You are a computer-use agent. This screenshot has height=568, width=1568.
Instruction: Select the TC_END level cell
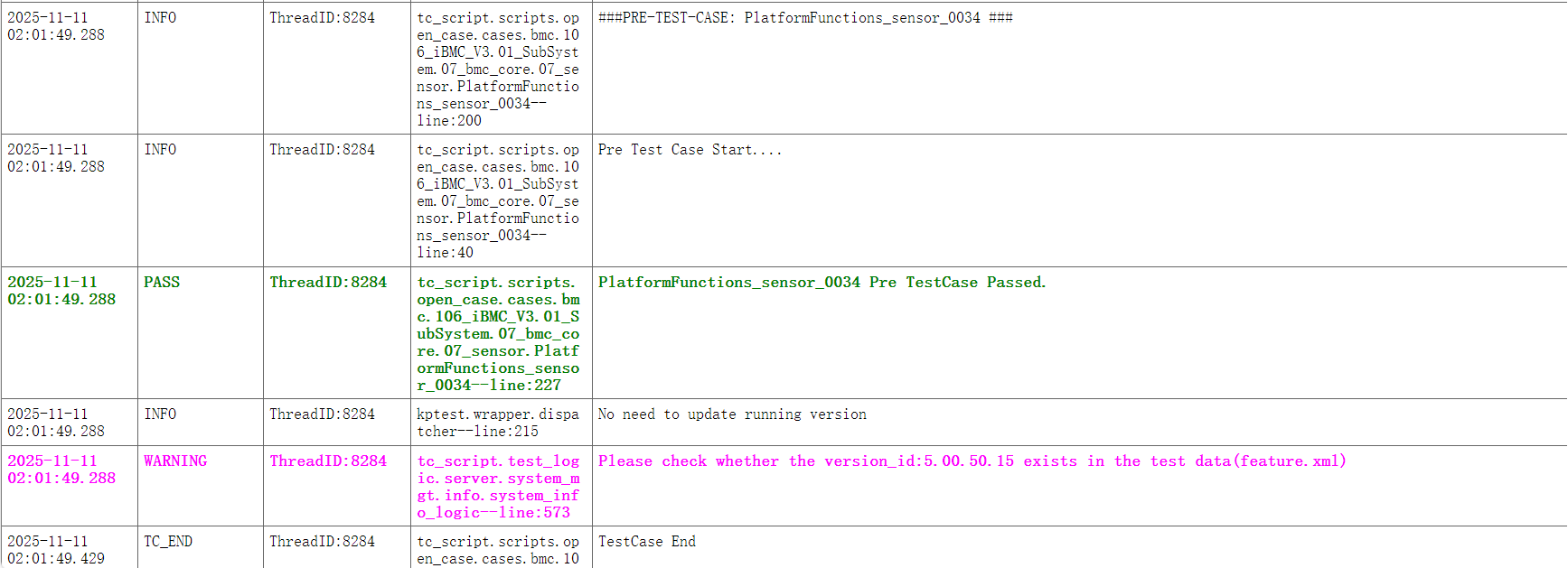[x=168, y=542]
